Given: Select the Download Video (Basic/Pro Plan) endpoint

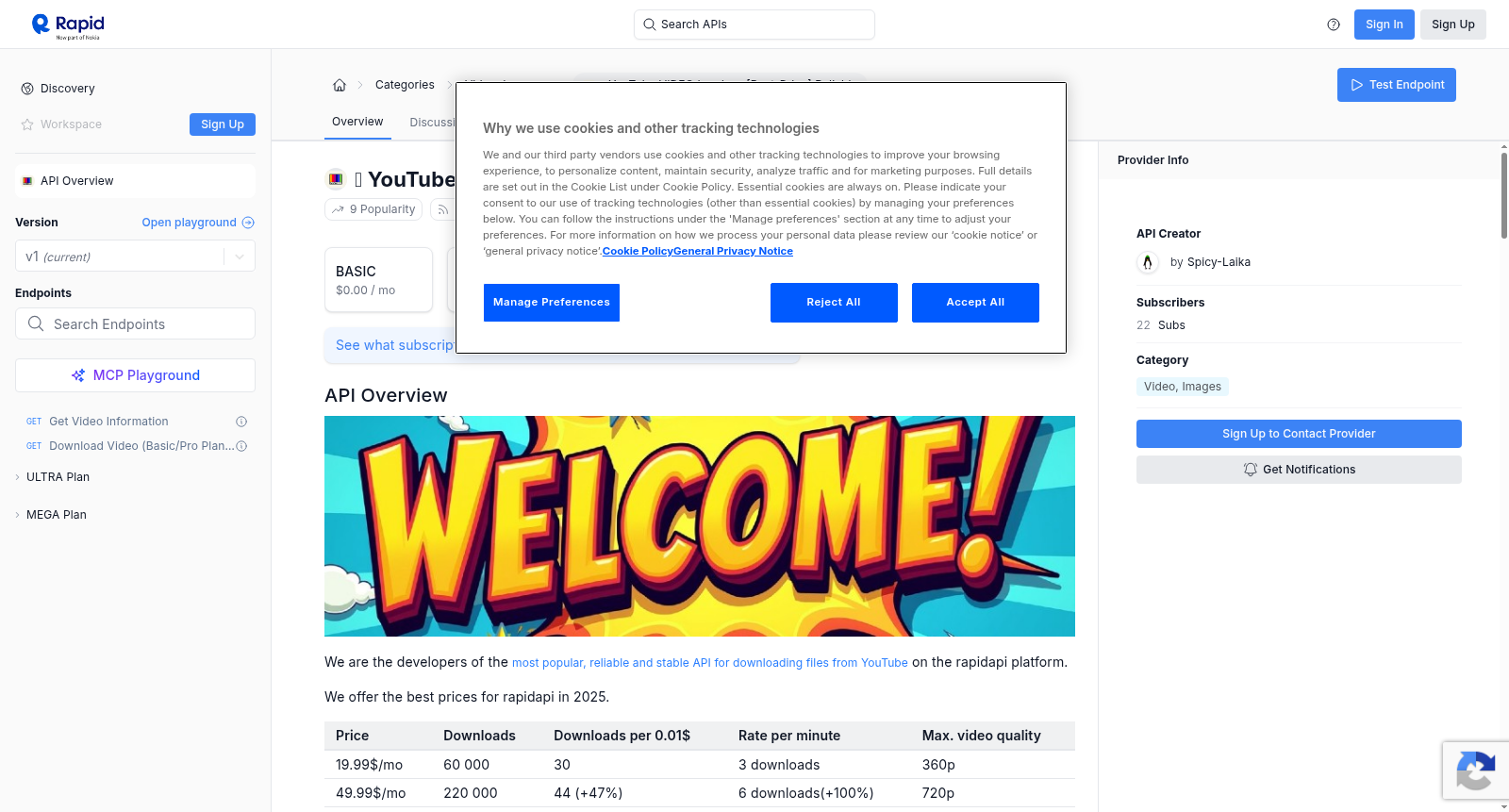Looking at the screenshot, I should [x=141, y=446].
